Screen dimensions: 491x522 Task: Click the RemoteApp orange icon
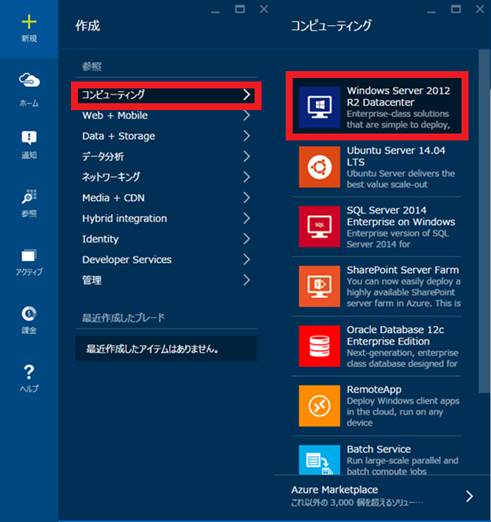click(x=319, y=406)
